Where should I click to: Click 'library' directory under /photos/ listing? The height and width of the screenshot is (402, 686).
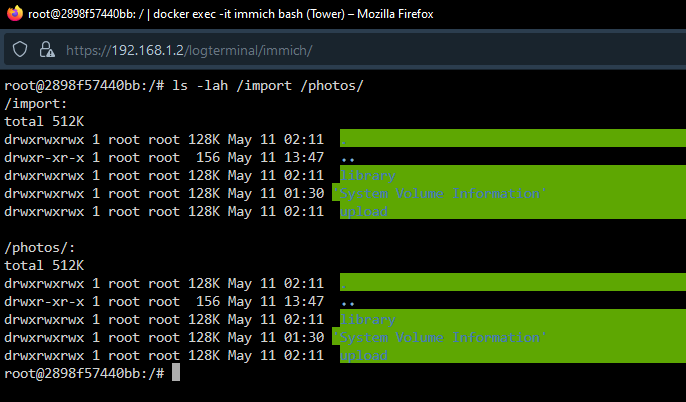tap(368, 319)
